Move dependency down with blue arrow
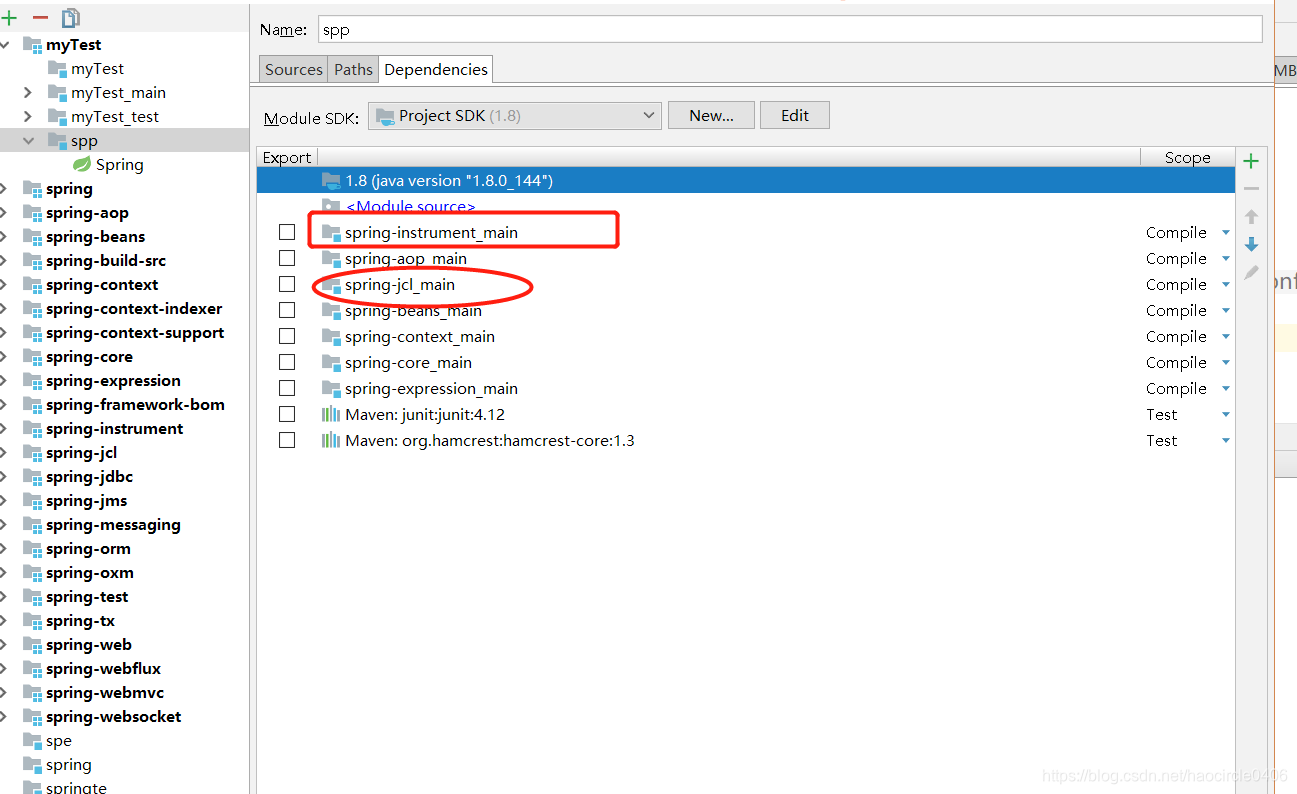The height and width of the screenshot is (794, 1297). (x=1251, y=244)
